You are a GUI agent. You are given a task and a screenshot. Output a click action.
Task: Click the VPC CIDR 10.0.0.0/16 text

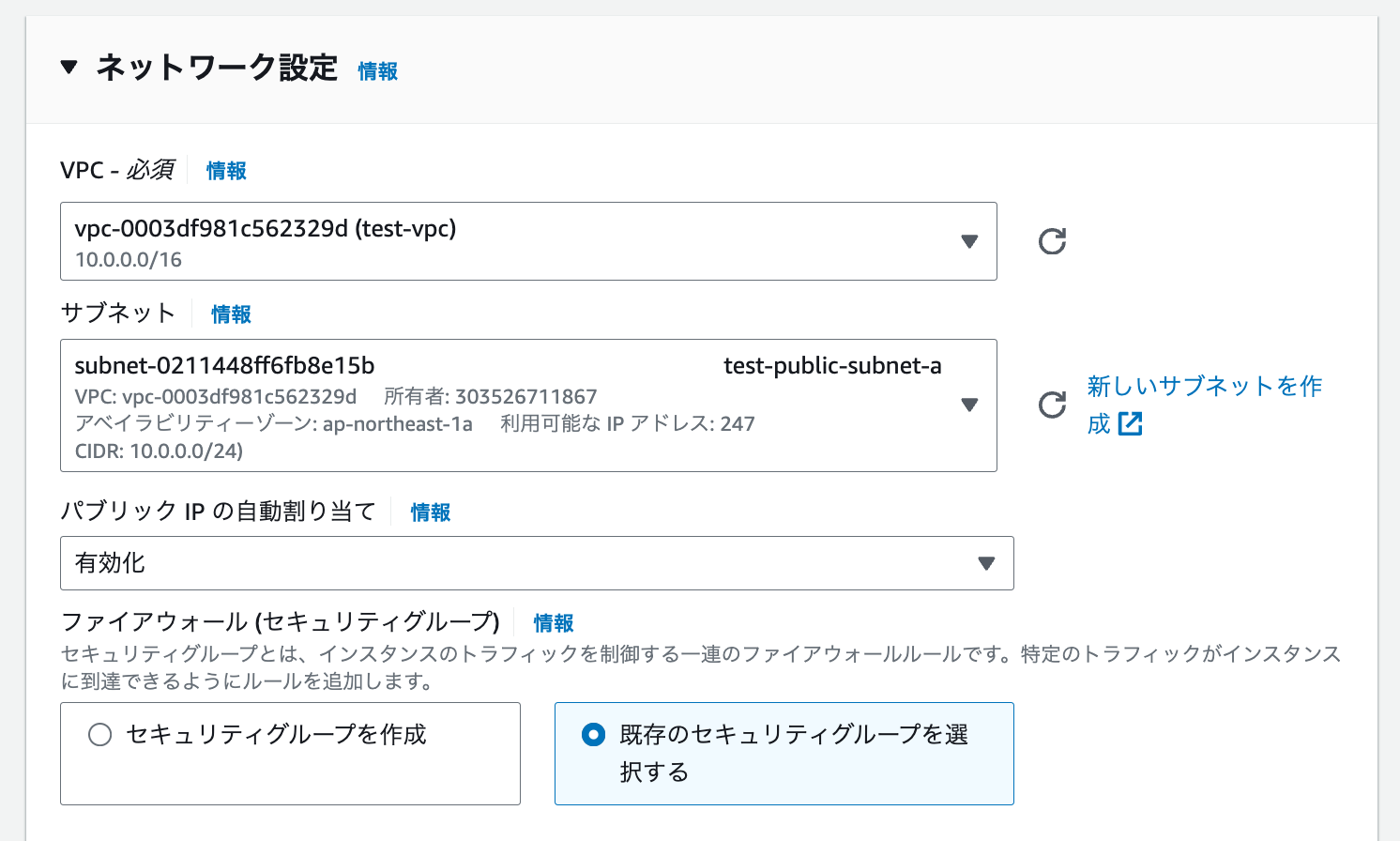129,260
